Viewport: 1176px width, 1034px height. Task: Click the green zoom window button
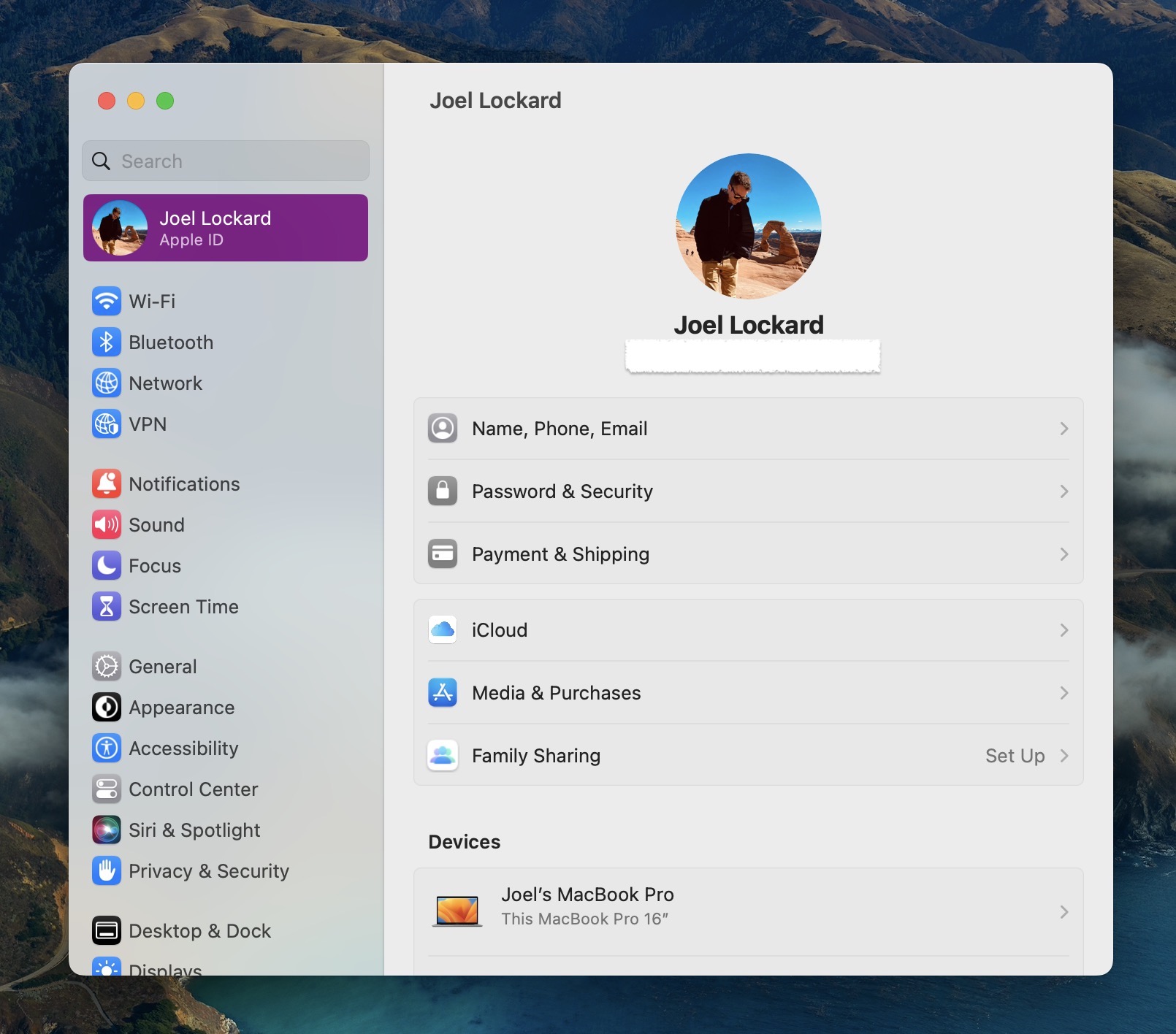(165, 101)
